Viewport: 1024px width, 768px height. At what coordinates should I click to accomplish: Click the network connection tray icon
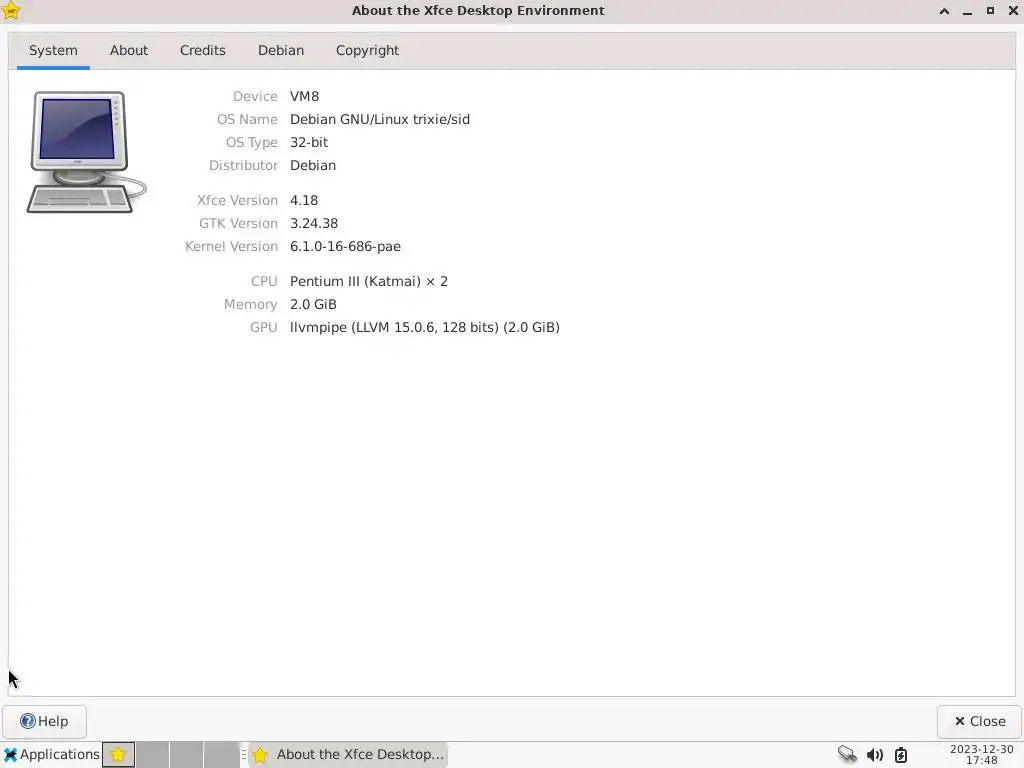coord(847,754)
